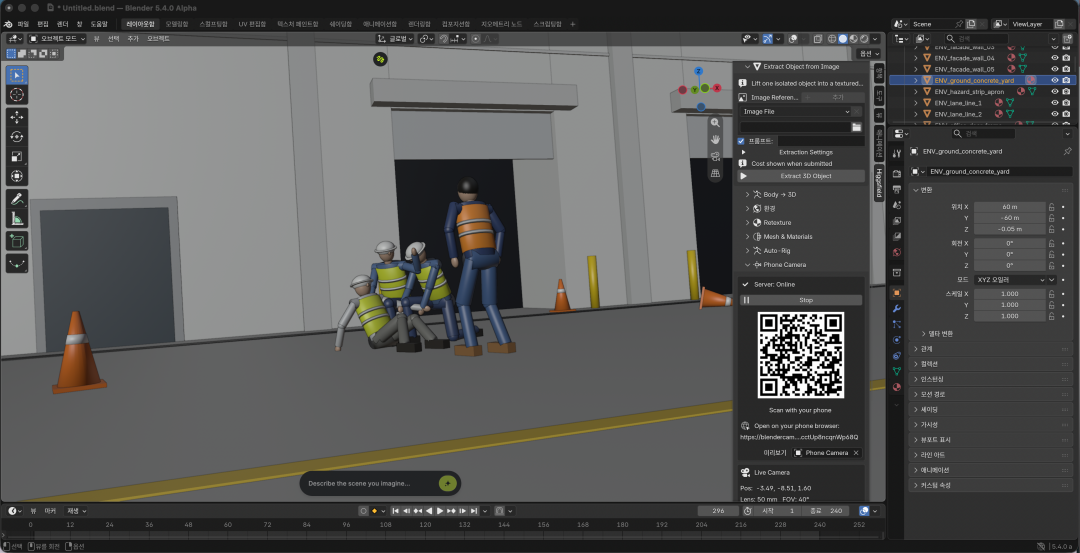Hide ENV_facade_wall_04 with eye icon
Viewport: 1080px width, 553px height.
(x=1055, y=59)
